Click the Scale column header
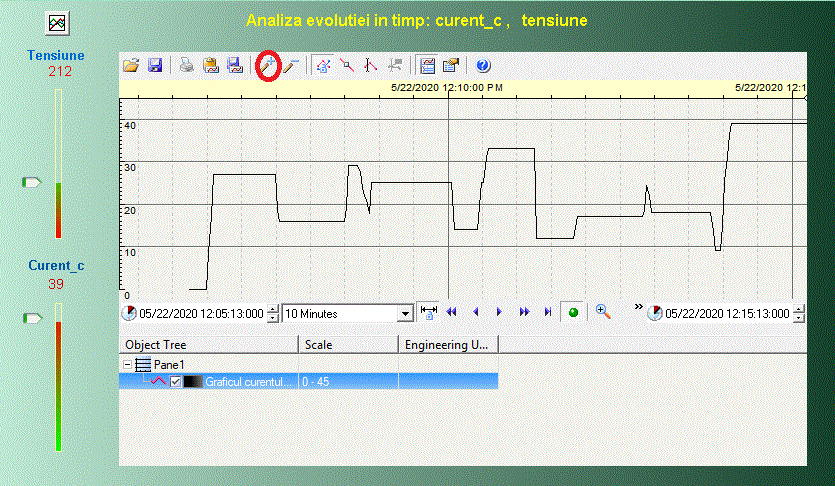This screenshot has width=835, height=486. click(347, 345)
